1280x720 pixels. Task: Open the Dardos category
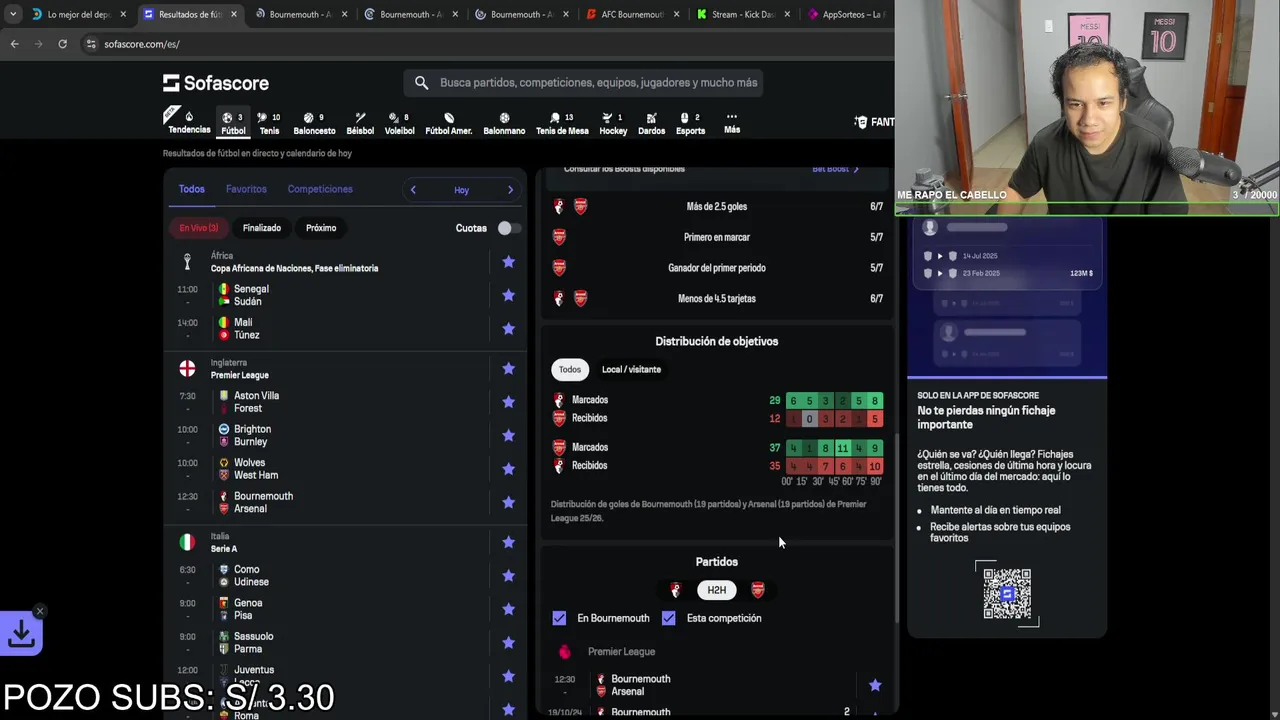point(651,123)
